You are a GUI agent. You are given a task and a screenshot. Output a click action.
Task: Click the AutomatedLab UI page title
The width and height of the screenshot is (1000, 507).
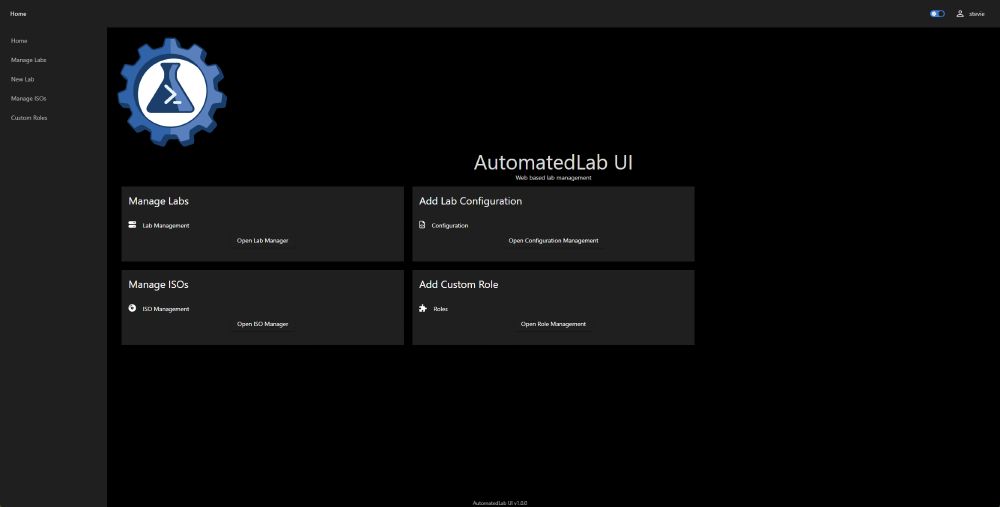coord(553,162)
